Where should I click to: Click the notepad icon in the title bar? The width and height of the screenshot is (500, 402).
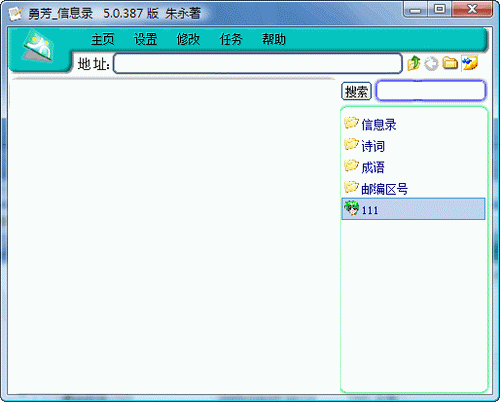[x=15, y=14]
